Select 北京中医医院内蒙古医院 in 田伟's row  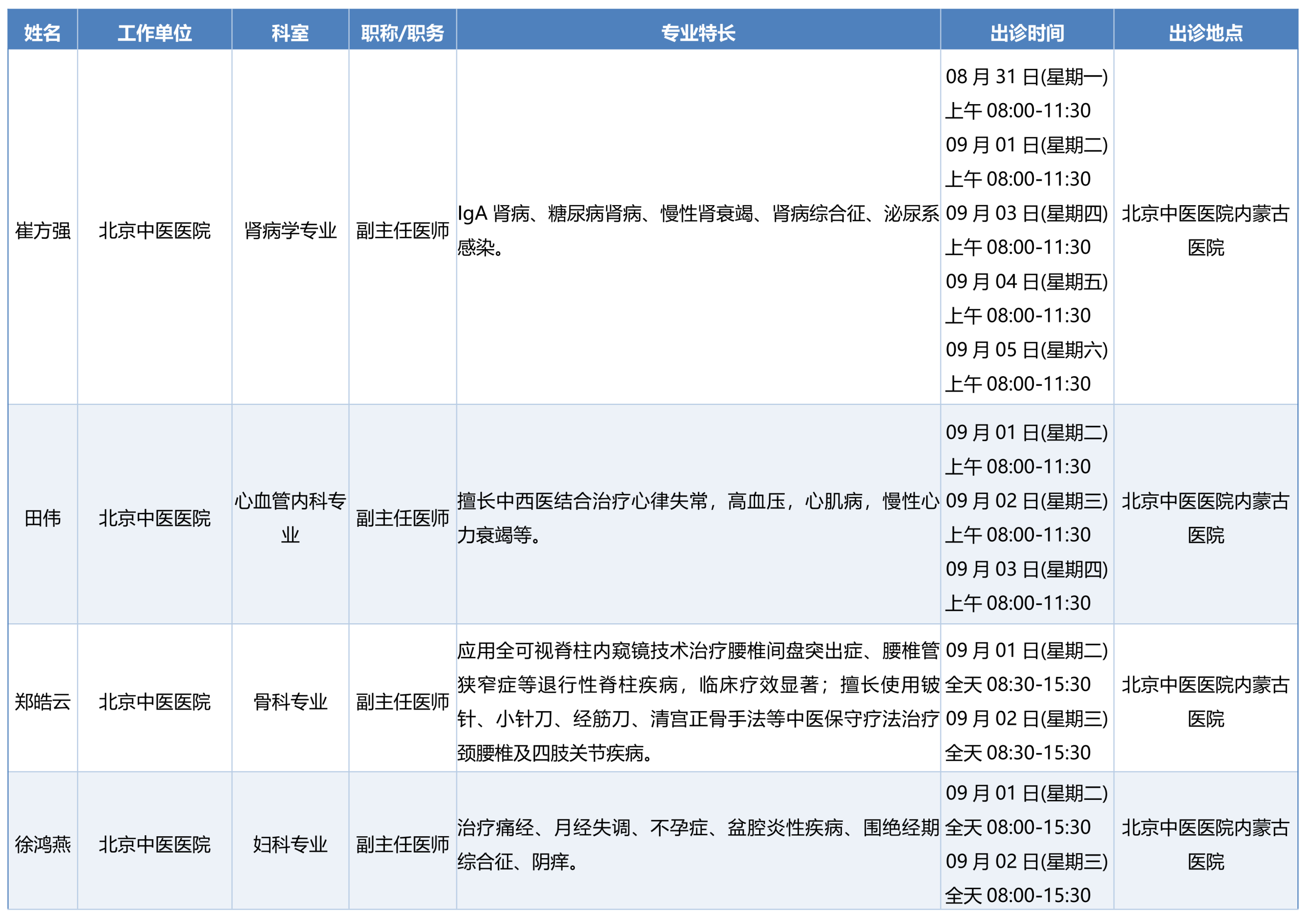coord(1206,518)
